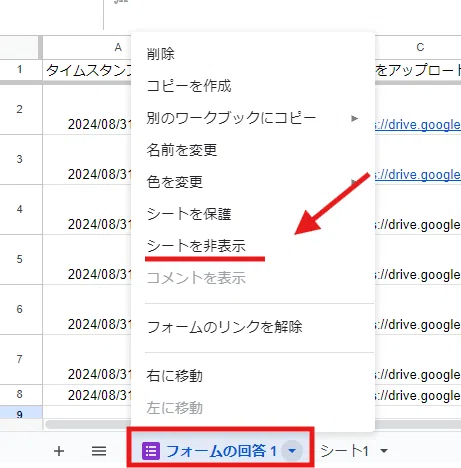The width and height of the screenshot is (461, 468).
Task: Click the 2024/08/31 cell in row 7
Action: coord(87,360)
